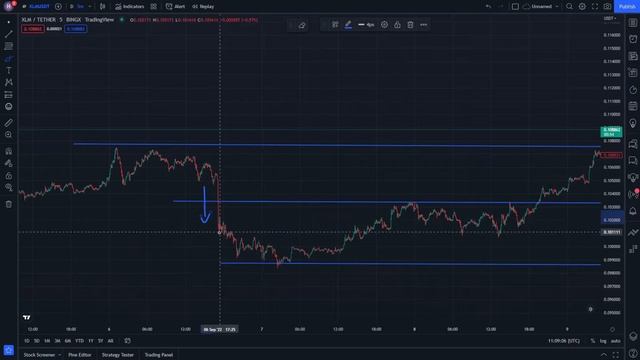Open the user profile avatar

pyautogui.click(x=9, y=6)
